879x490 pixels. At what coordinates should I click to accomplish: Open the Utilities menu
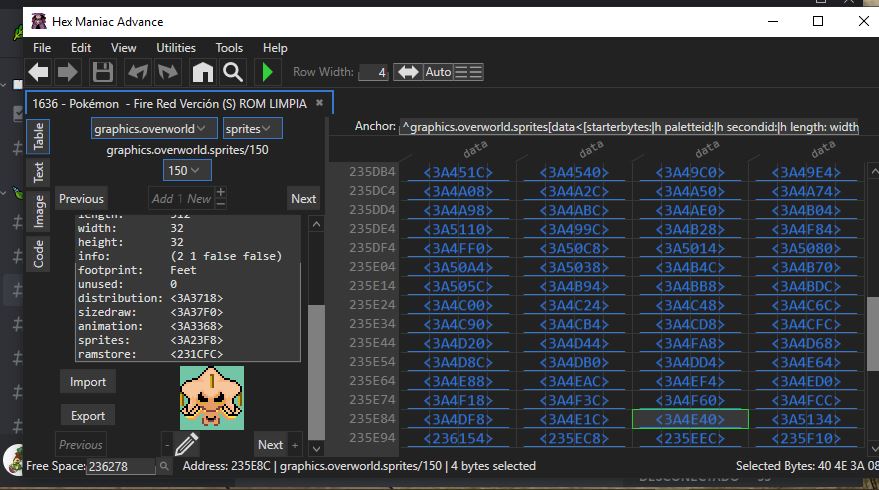(x=176, y=47)
